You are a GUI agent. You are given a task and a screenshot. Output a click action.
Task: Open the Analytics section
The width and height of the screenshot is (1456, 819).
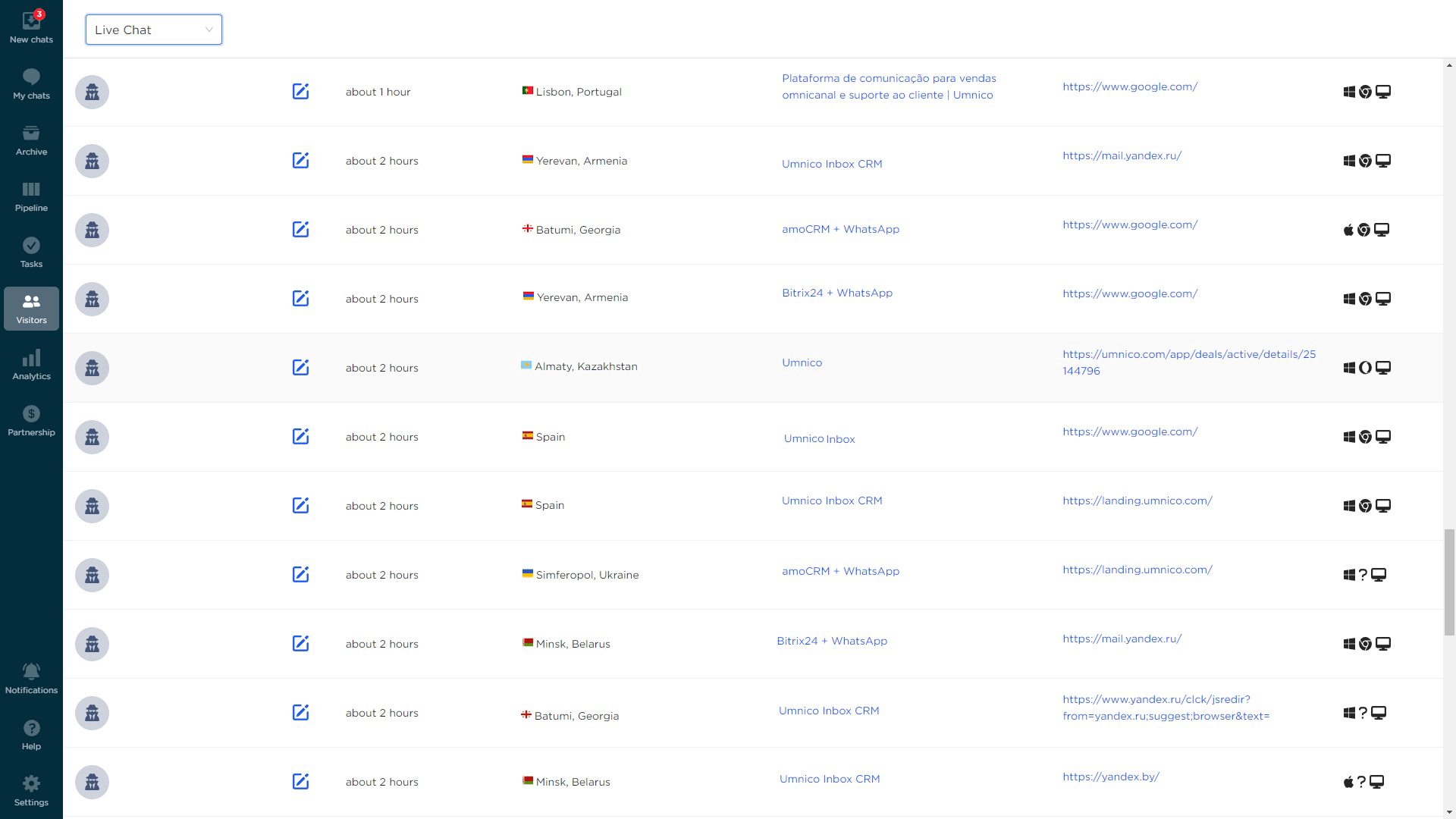click(31, 365)
